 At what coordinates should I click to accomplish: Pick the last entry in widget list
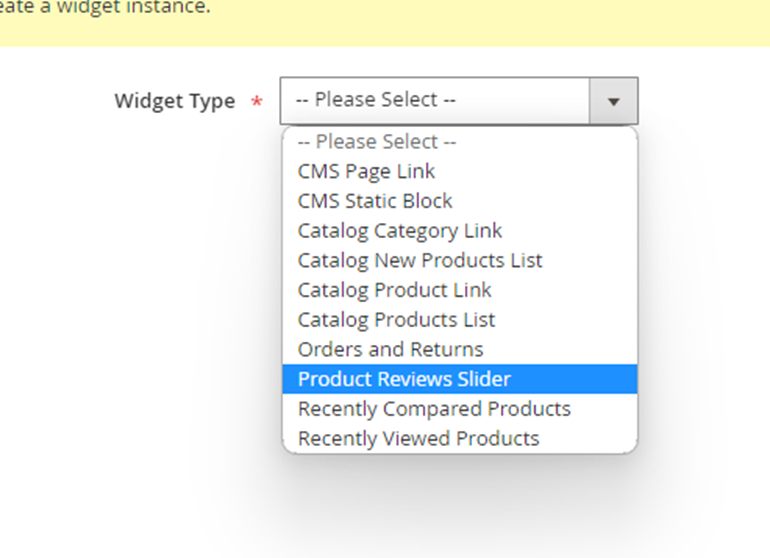point(418,438)
